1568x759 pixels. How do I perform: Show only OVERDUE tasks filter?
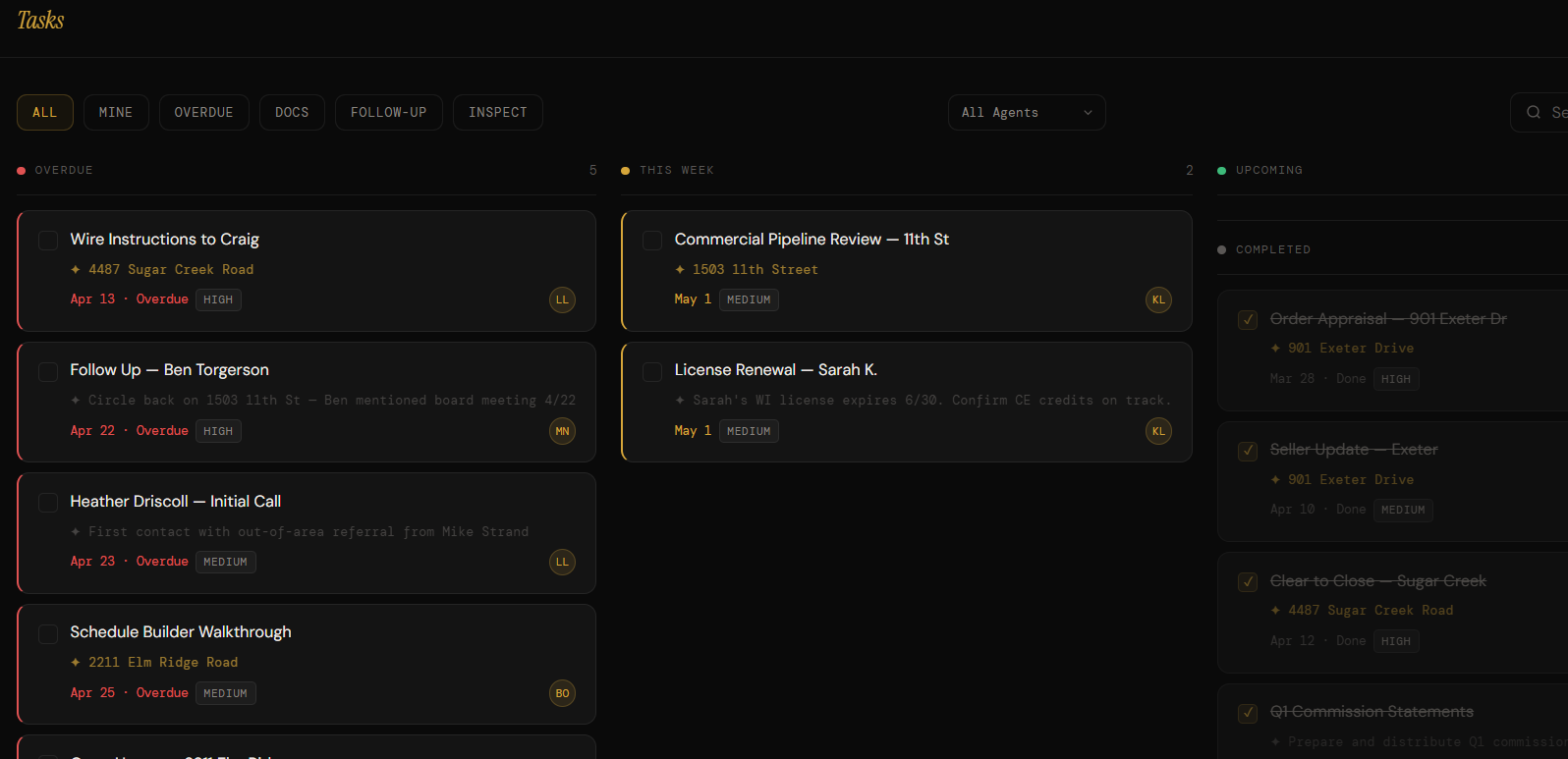204,113
